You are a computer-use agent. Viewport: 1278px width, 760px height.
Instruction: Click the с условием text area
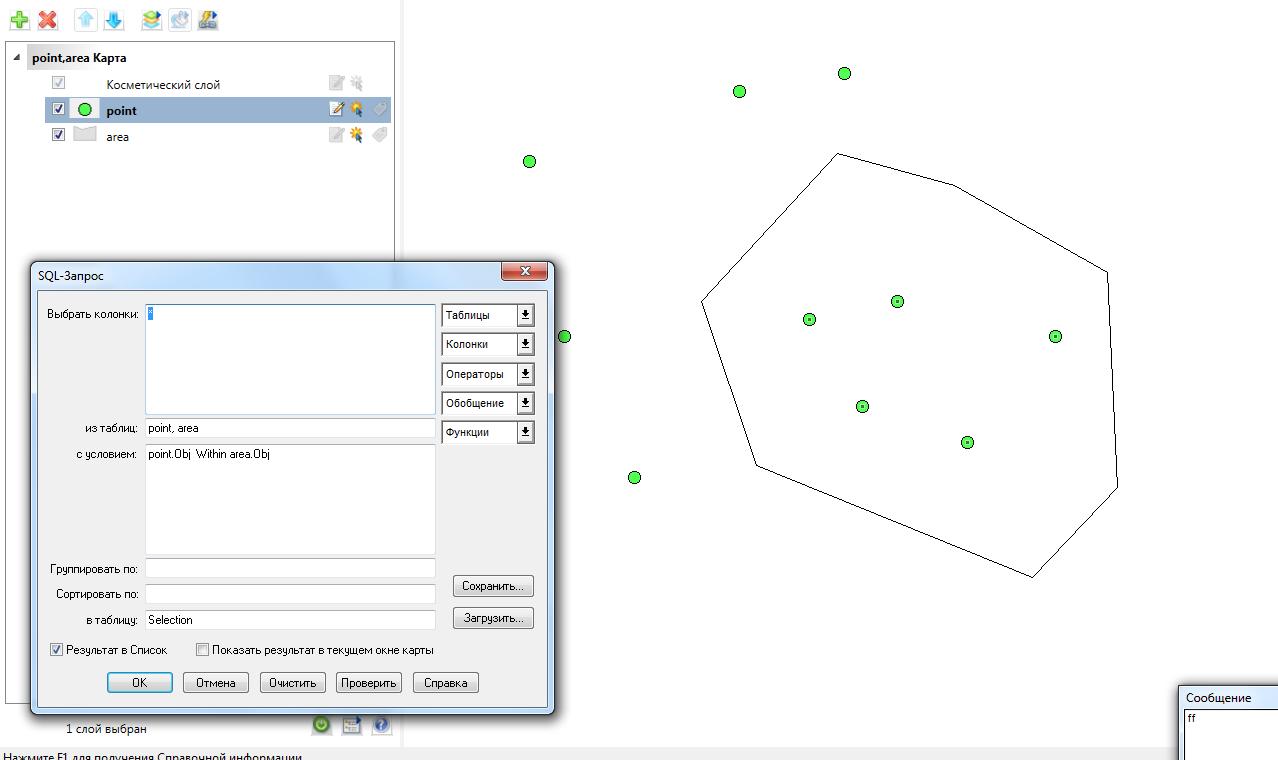click(290, 499)
